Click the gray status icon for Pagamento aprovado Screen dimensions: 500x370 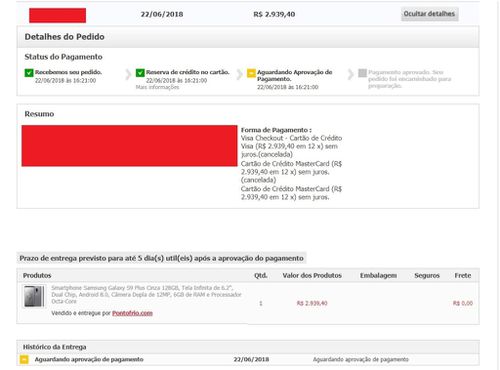(x=362, y=73)
